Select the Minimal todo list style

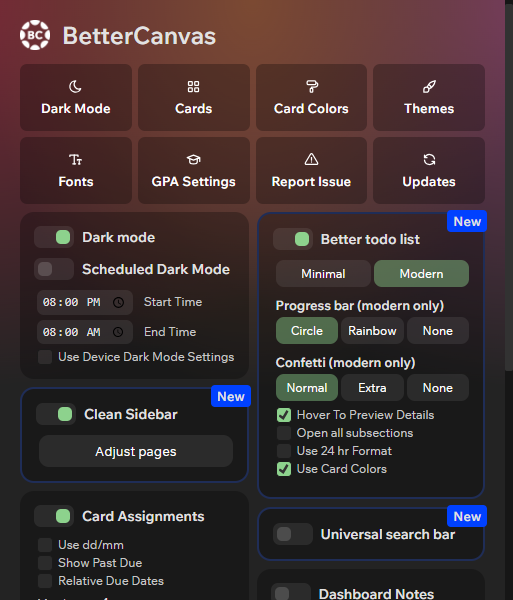pyautogui.click(x=323, y=274)
